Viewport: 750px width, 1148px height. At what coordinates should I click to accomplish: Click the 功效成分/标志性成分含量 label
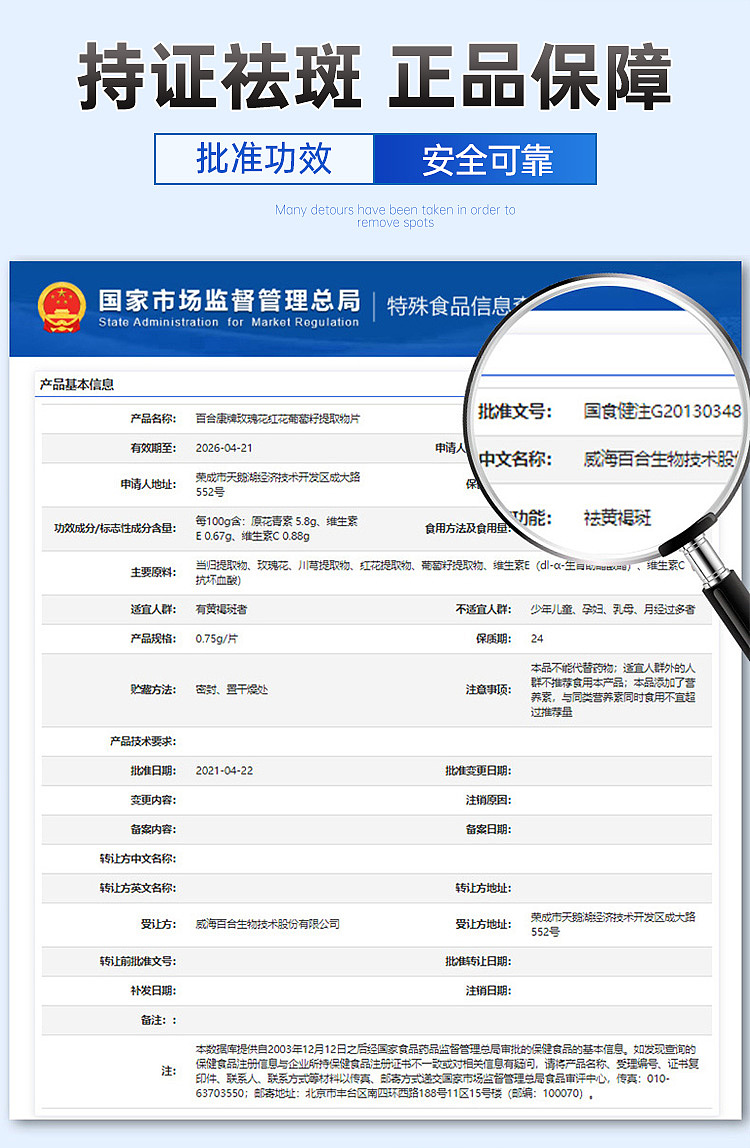(115, 529)
